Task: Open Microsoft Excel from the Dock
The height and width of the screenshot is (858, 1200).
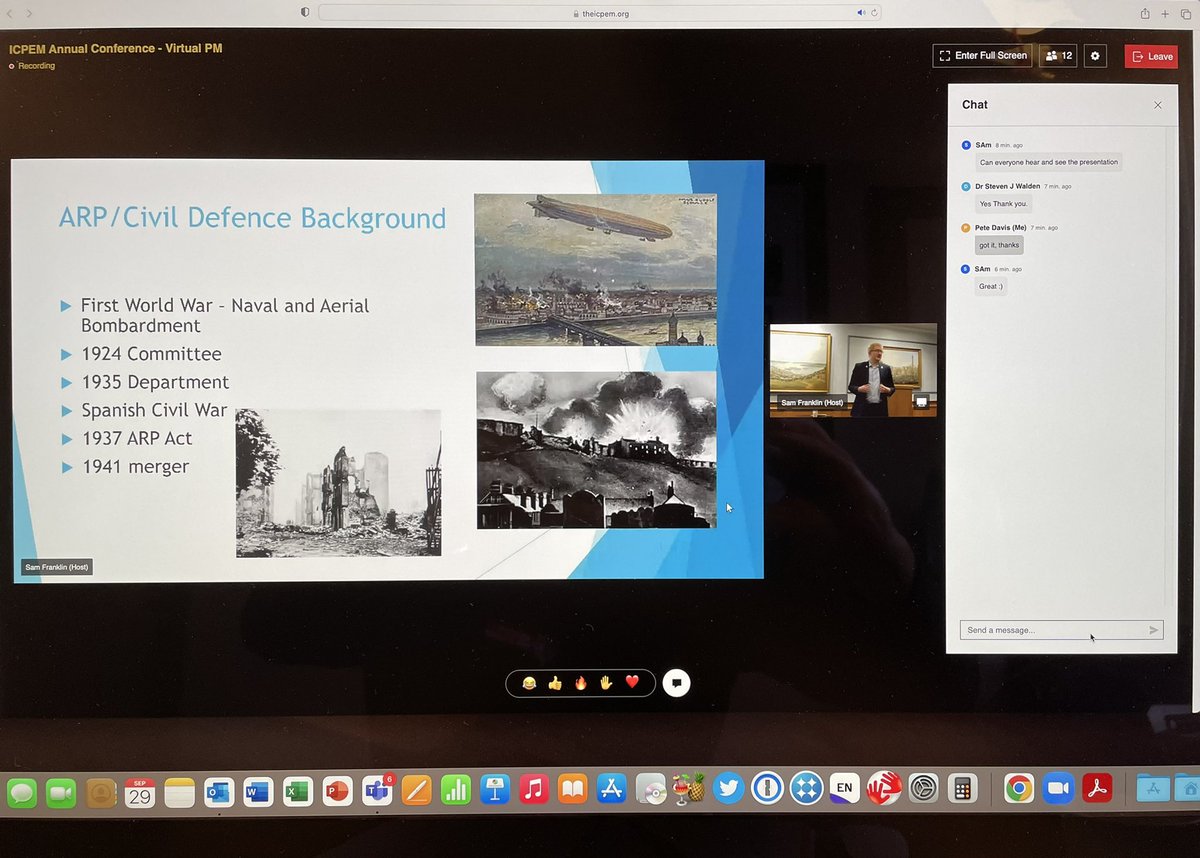Action: (297, 792)
